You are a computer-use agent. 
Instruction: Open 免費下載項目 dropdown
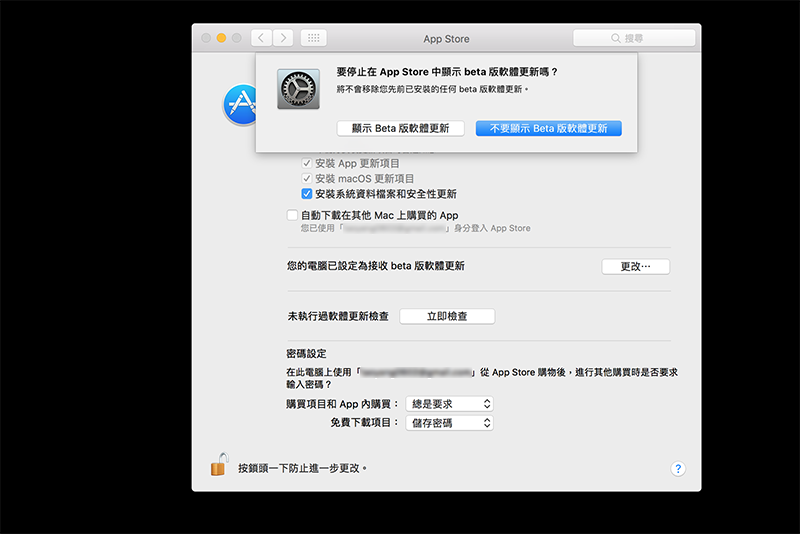pos(449,423)
